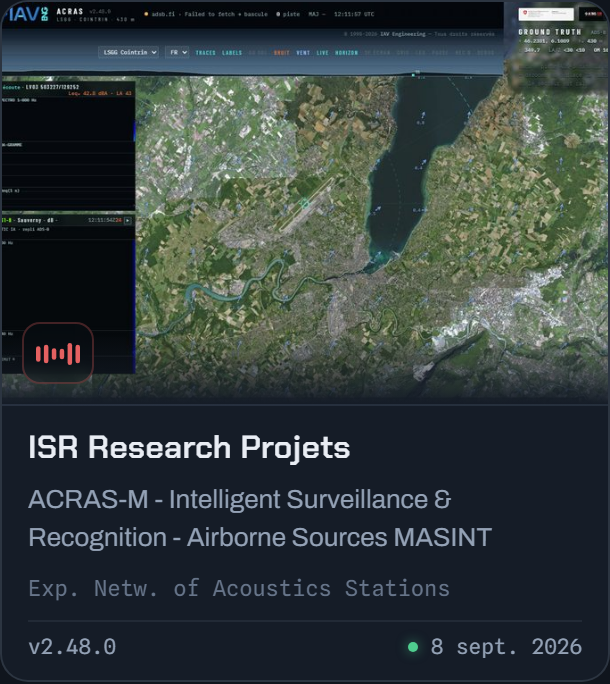610x684 pixels.
Task: Toggle the VENT wind layer
Action: [x=303, y=53]
